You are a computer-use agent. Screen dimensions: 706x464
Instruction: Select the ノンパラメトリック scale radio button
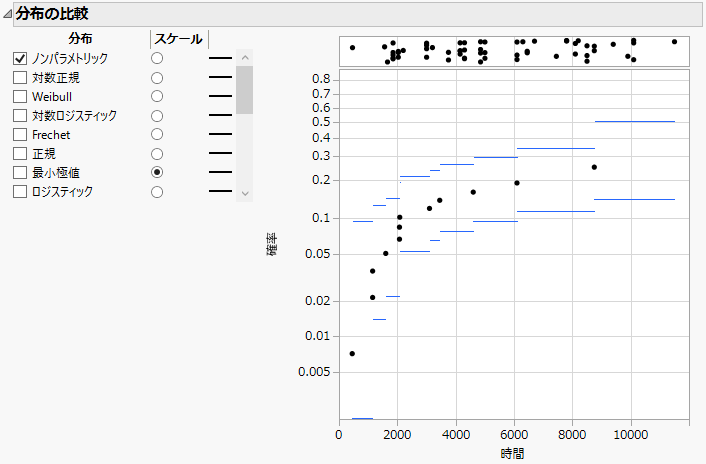coord(157,59)
